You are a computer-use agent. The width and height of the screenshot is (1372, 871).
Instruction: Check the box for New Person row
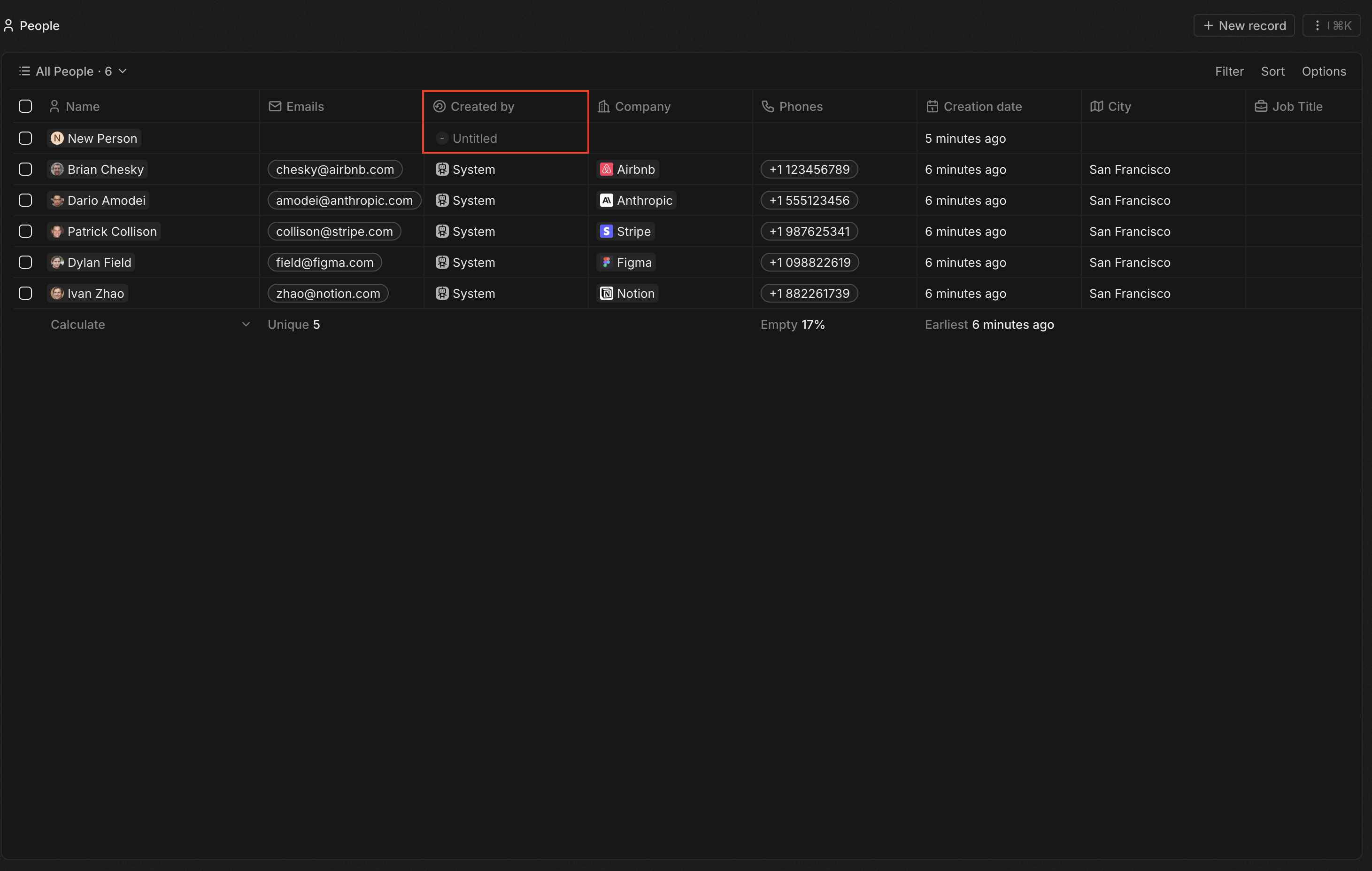coord(25,139)
